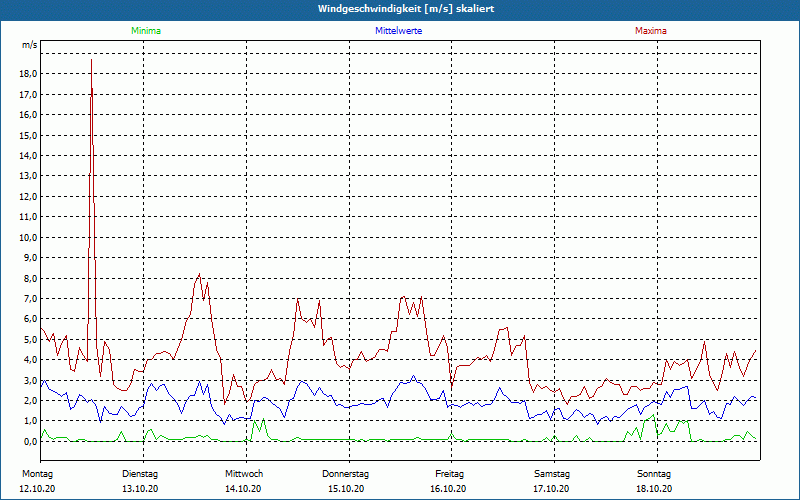Screen dimensions: 800x500
Task: Click the 14,0 y-axis value
Action: click(28, 156)
